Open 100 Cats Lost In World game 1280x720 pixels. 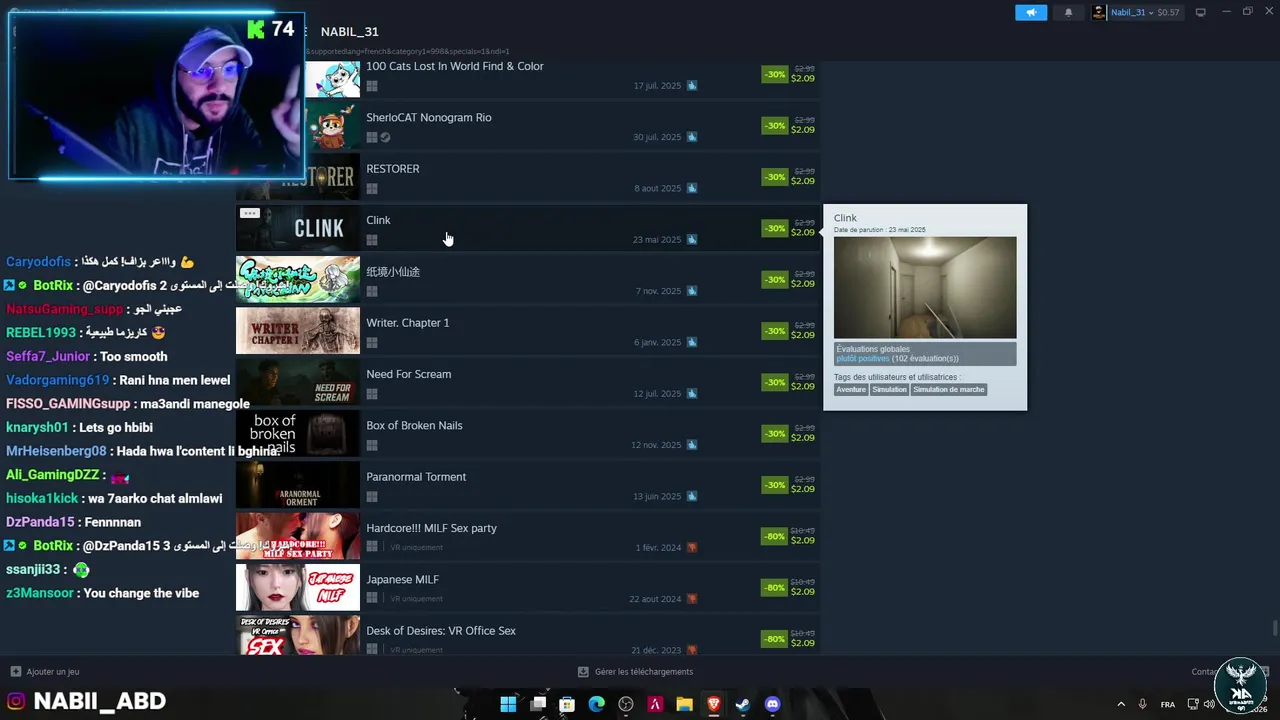454,66
